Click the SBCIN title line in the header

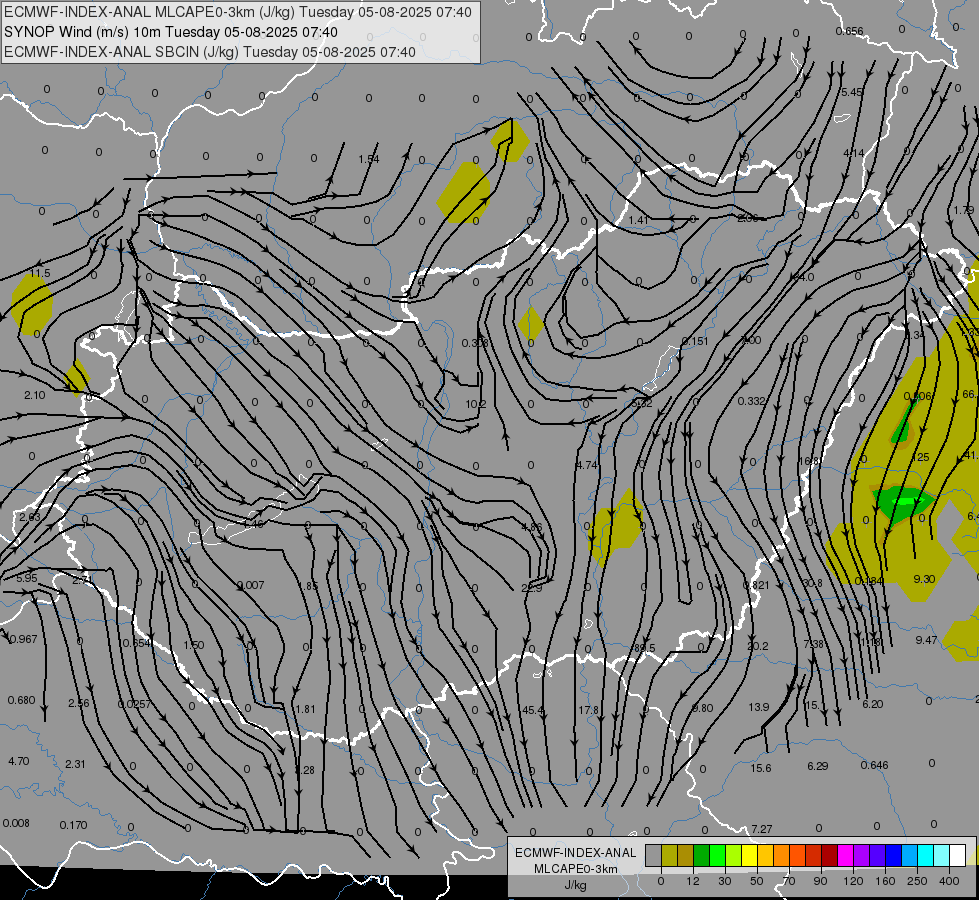(x=210, y=52)
